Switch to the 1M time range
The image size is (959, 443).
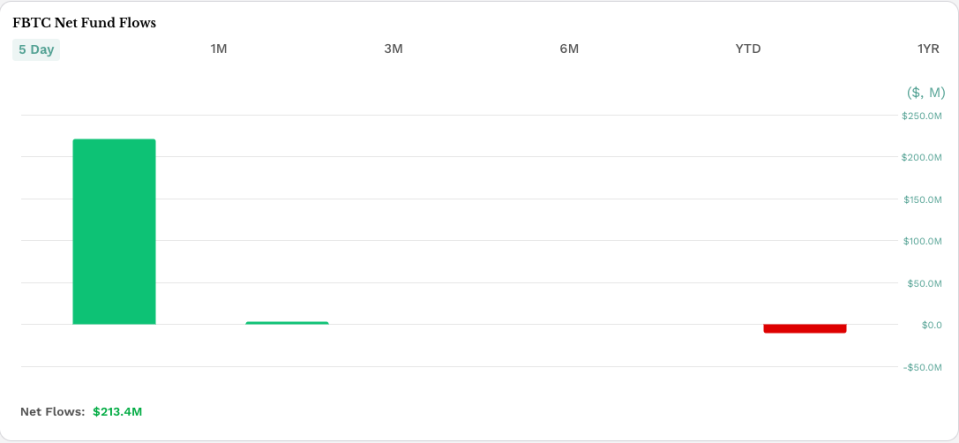pos(219,50)
